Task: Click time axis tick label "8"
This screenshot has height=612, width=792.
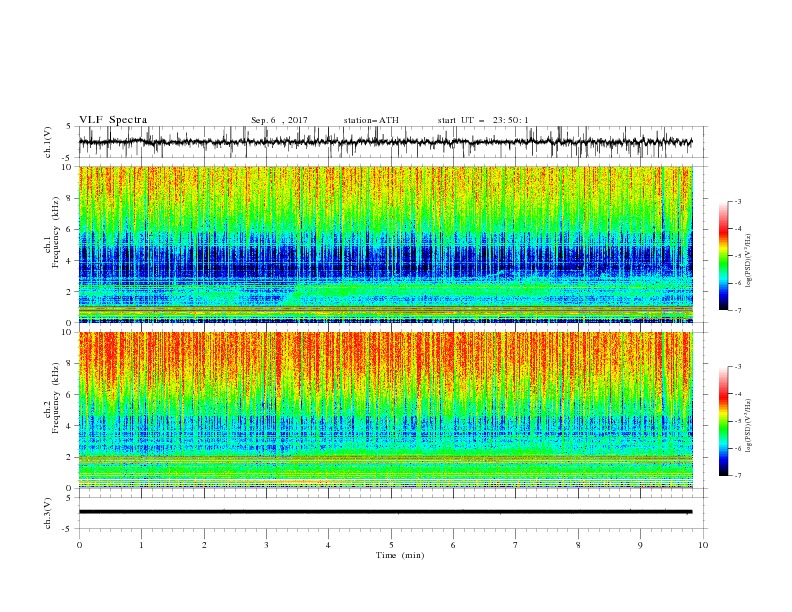Action: point(578,545)
